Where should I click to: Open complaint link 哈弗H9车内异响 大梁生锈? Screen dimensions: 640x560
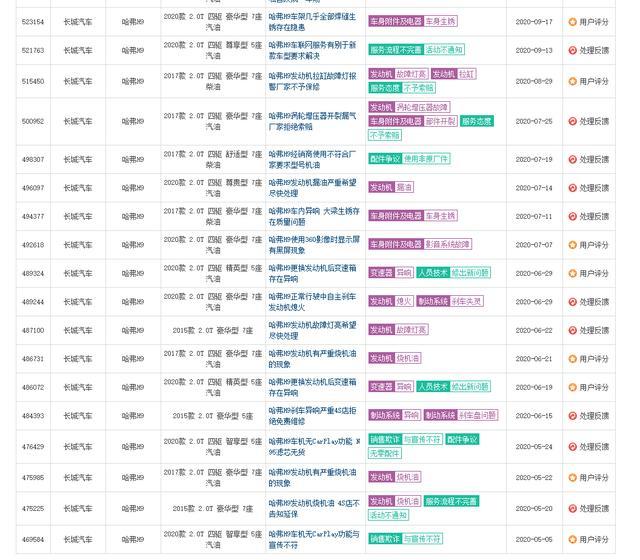(314, 216)
